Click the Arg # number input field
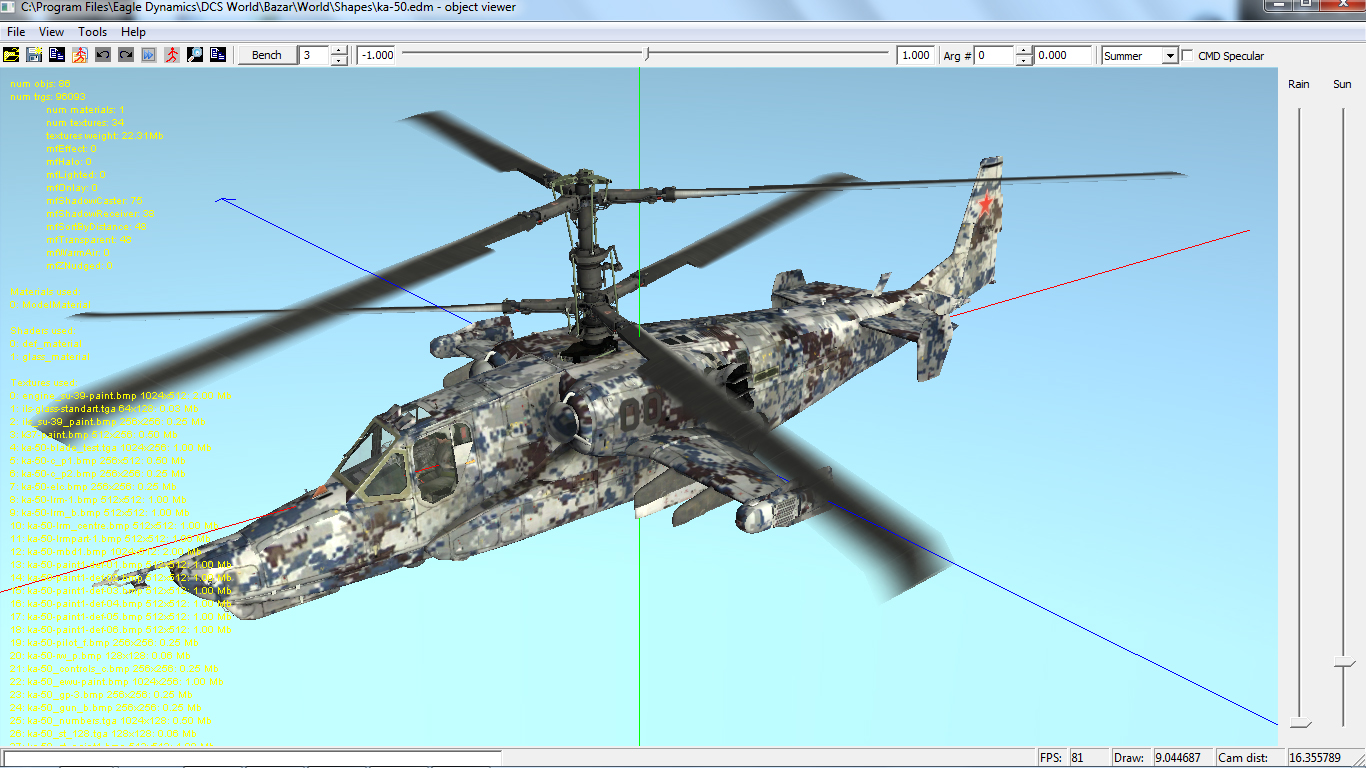The width and height of the screenshot is (1366, 768). click(994, 56)
